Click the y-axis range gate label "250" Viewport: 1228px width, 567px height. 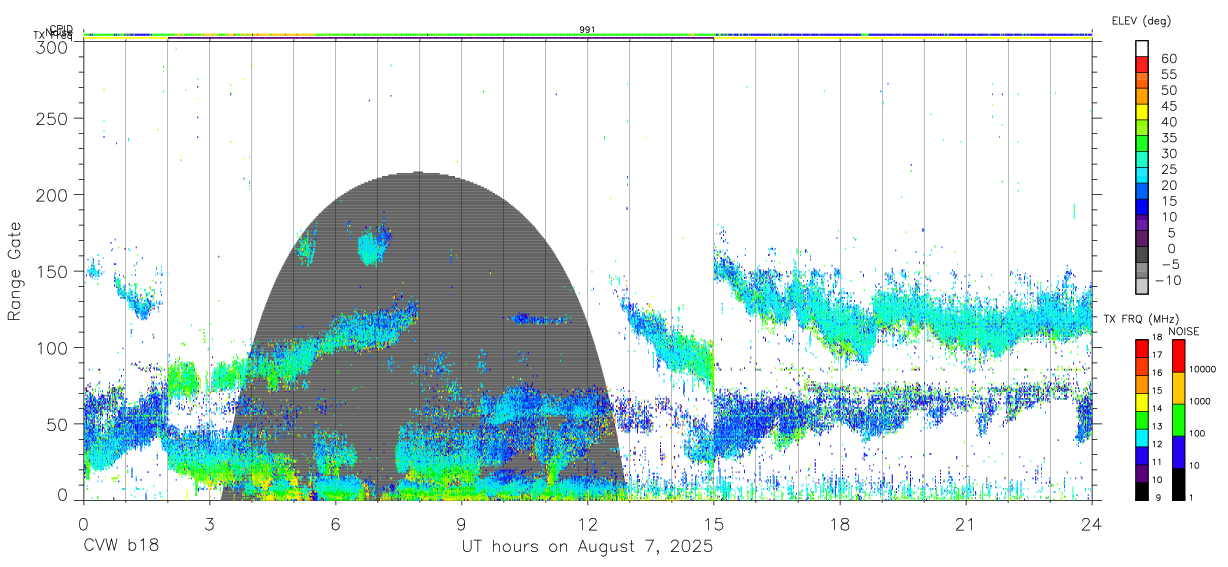point(52,118)
